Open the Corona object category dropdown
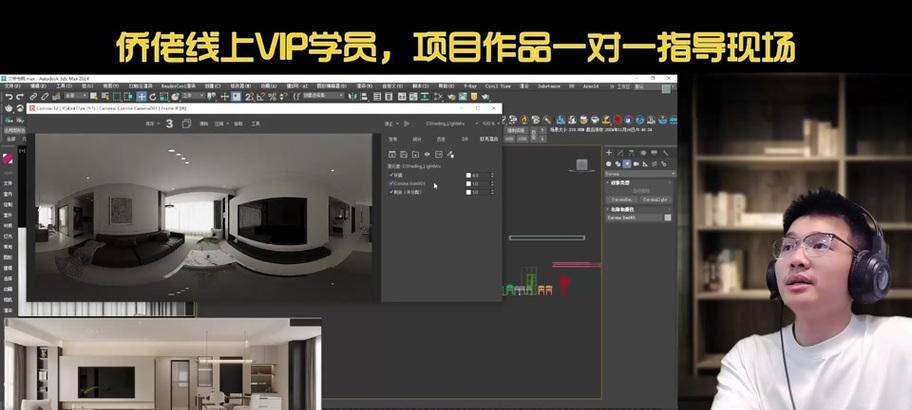The width and height of the screenshot is (912, 410). pyautogui.click(x=640, y=174)
